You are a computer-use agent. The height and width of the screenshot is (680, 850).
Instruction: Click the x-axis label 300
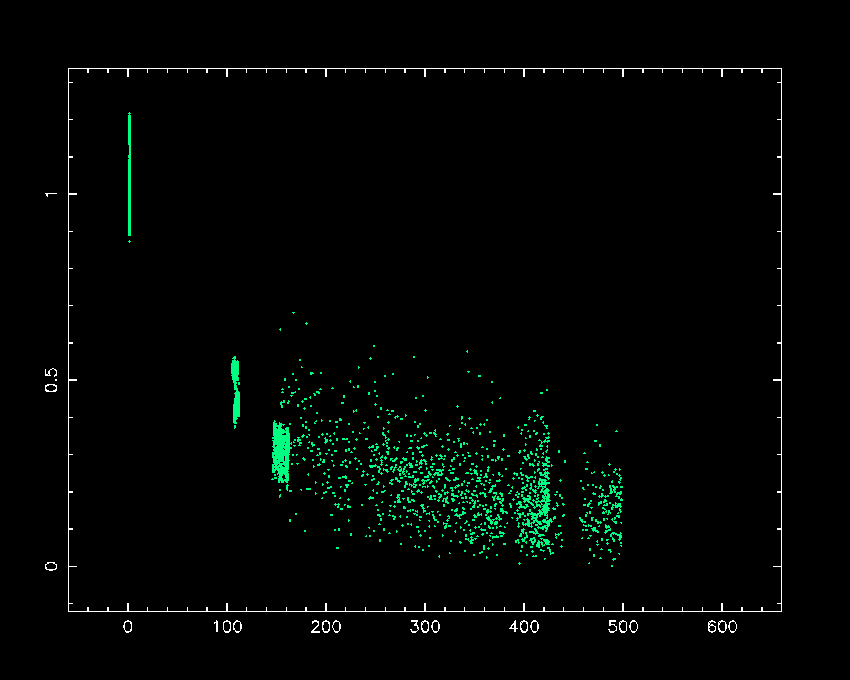click(424, 627)
